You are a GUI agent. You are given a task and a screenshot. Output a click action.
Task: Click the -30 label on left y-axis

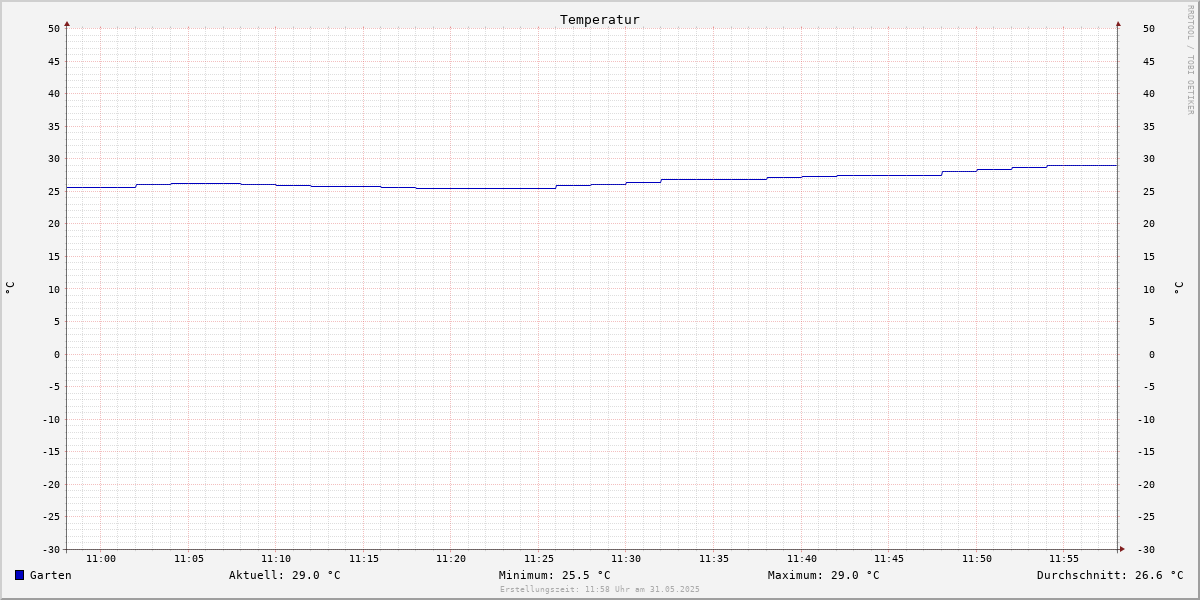click(51, 549)
